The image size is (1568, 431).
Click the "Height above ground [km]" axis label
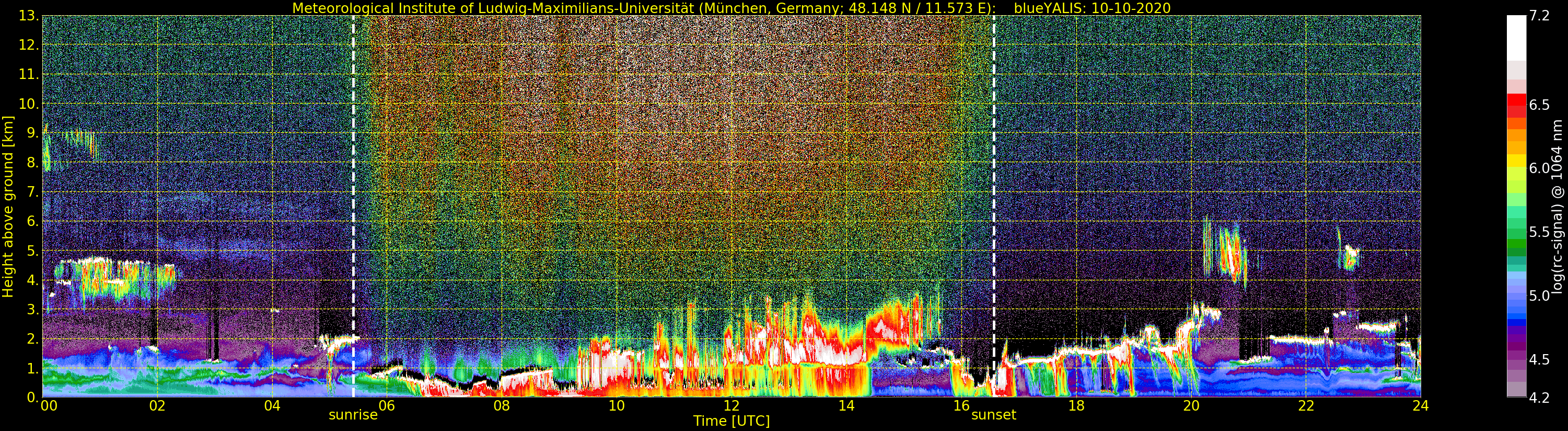coord(8,206)
